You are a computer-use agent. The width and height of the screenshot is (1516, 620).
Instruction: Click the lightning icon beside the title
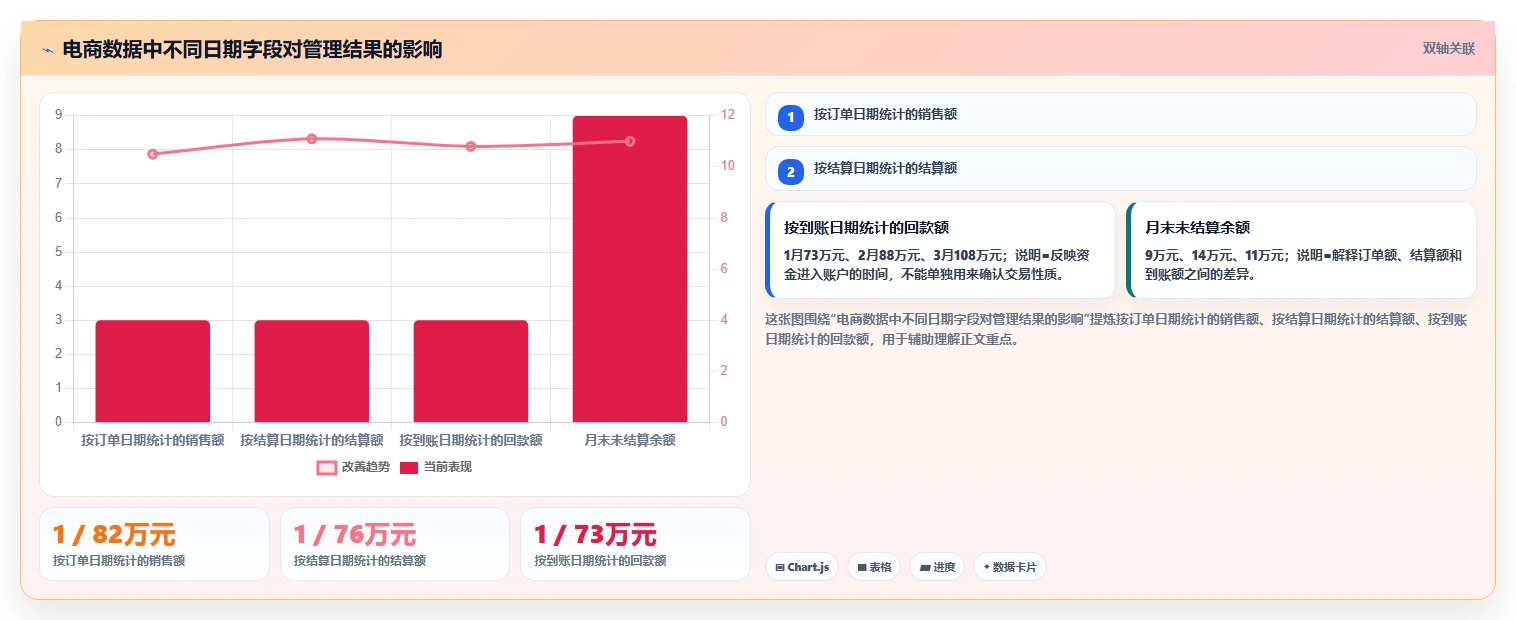tap(47, 50)
